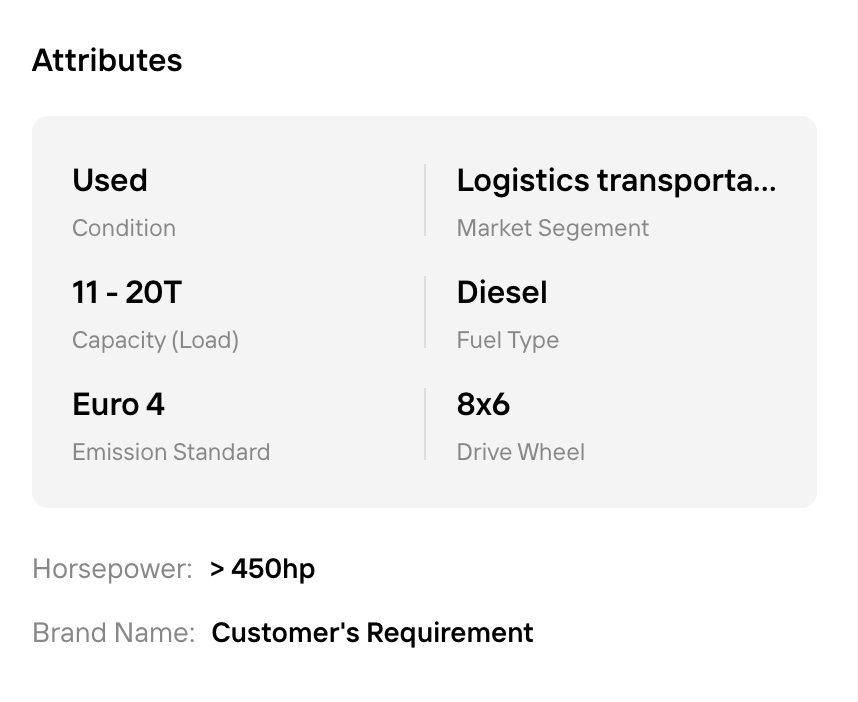Open the 'Customer's Requirement' brand value
The width and height of the screenshot is (858, 702).
(x=372, y=633)
